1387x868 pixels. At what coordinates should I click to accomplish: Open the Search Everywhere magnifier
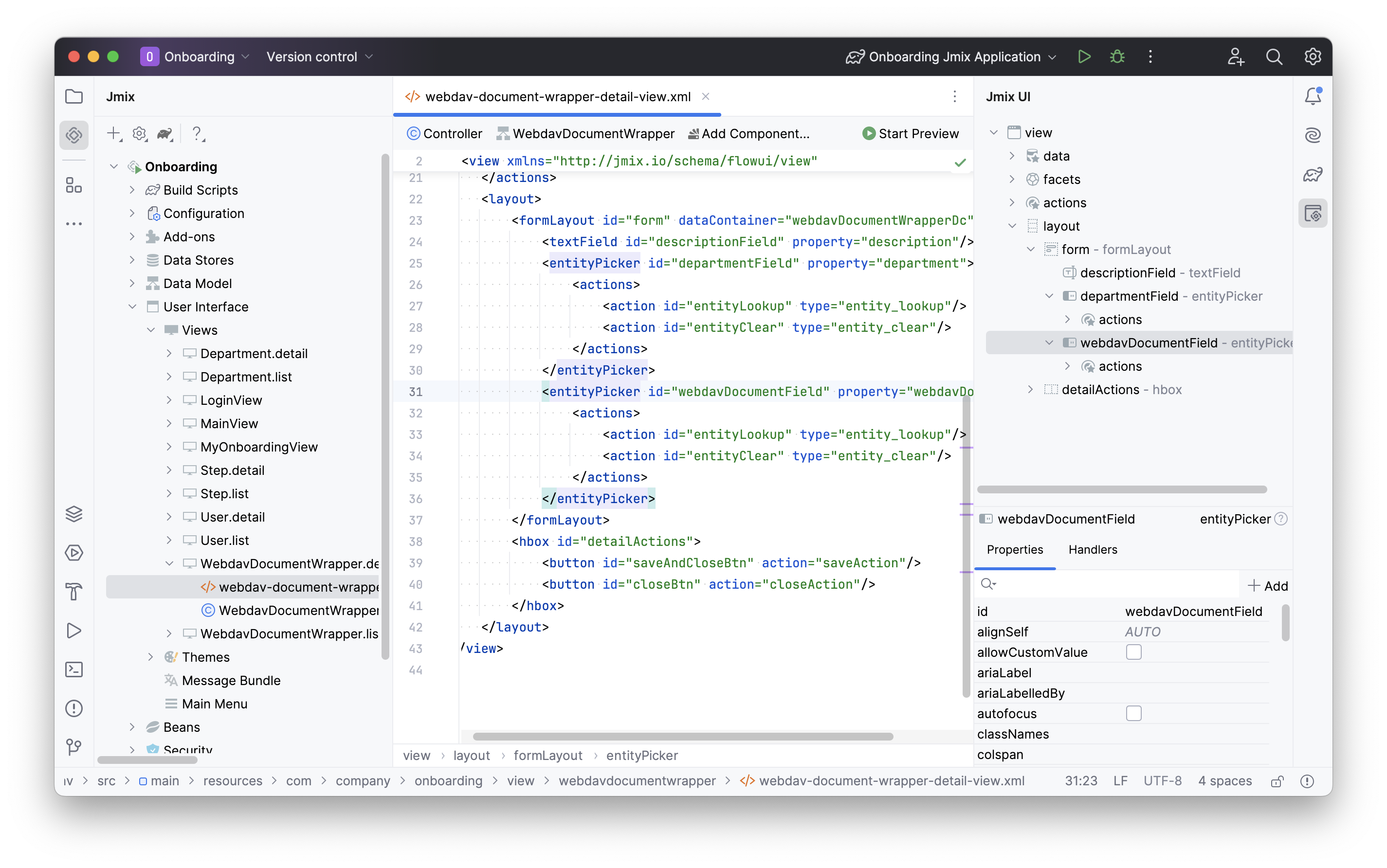[x=1274, y=56]
